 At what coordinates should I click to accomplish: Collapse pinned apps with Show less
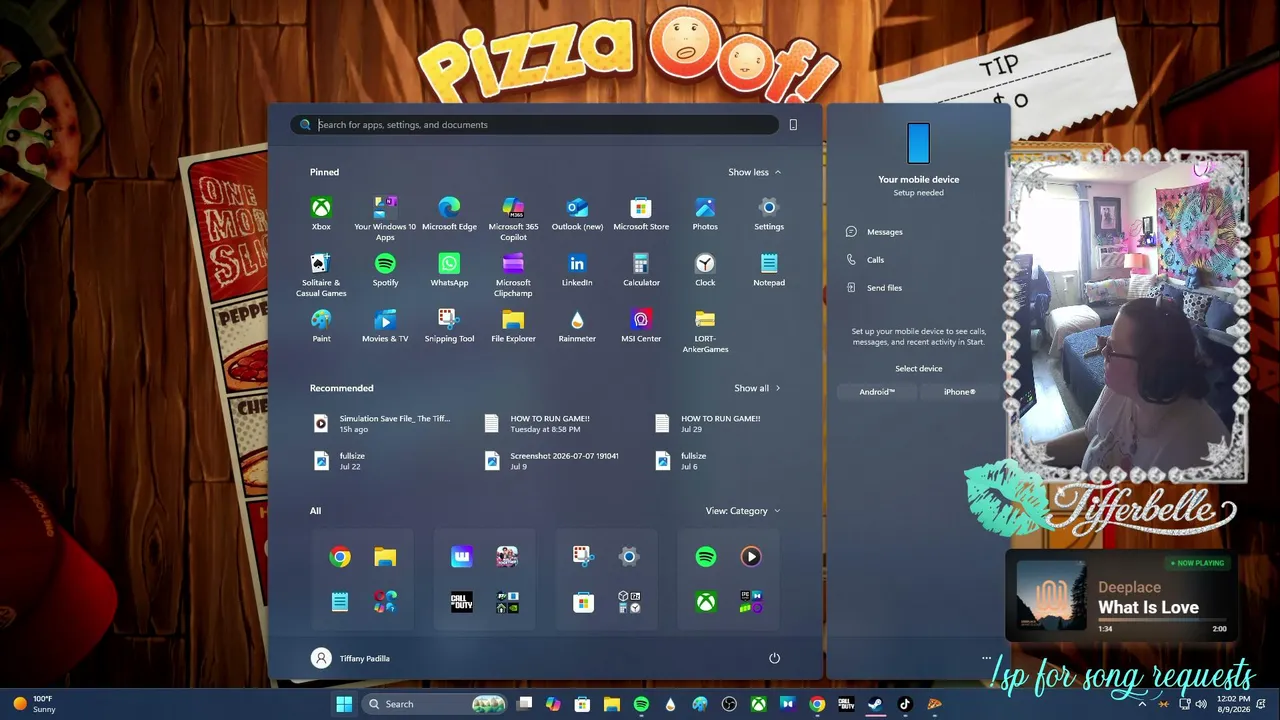754,172
